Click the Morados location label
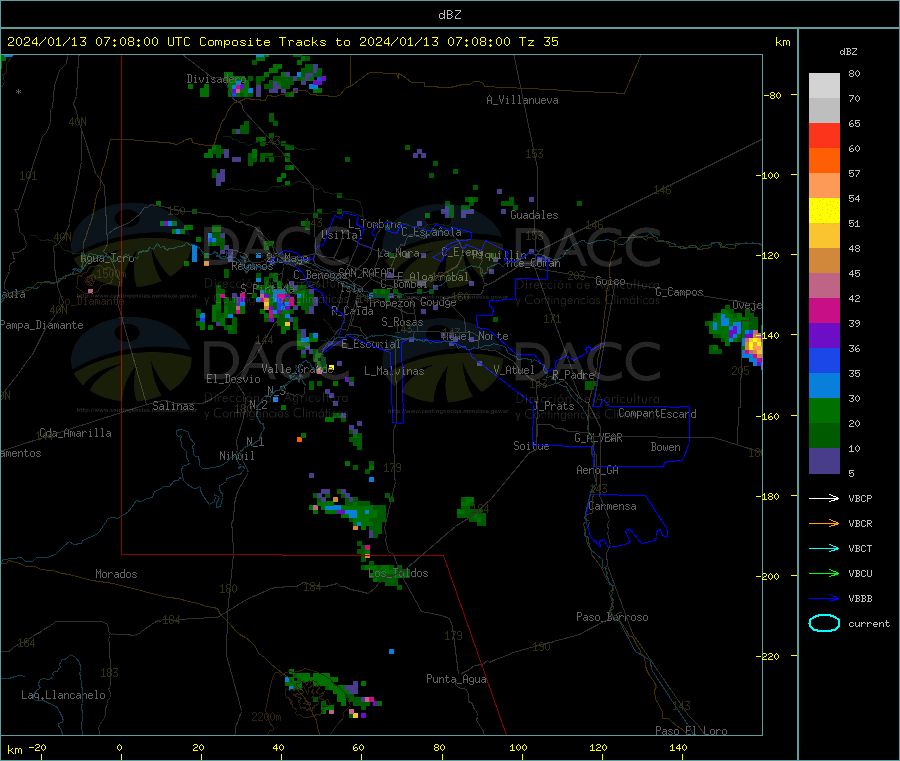The height and width of the screenshot is (761, 900). point(116,574)
